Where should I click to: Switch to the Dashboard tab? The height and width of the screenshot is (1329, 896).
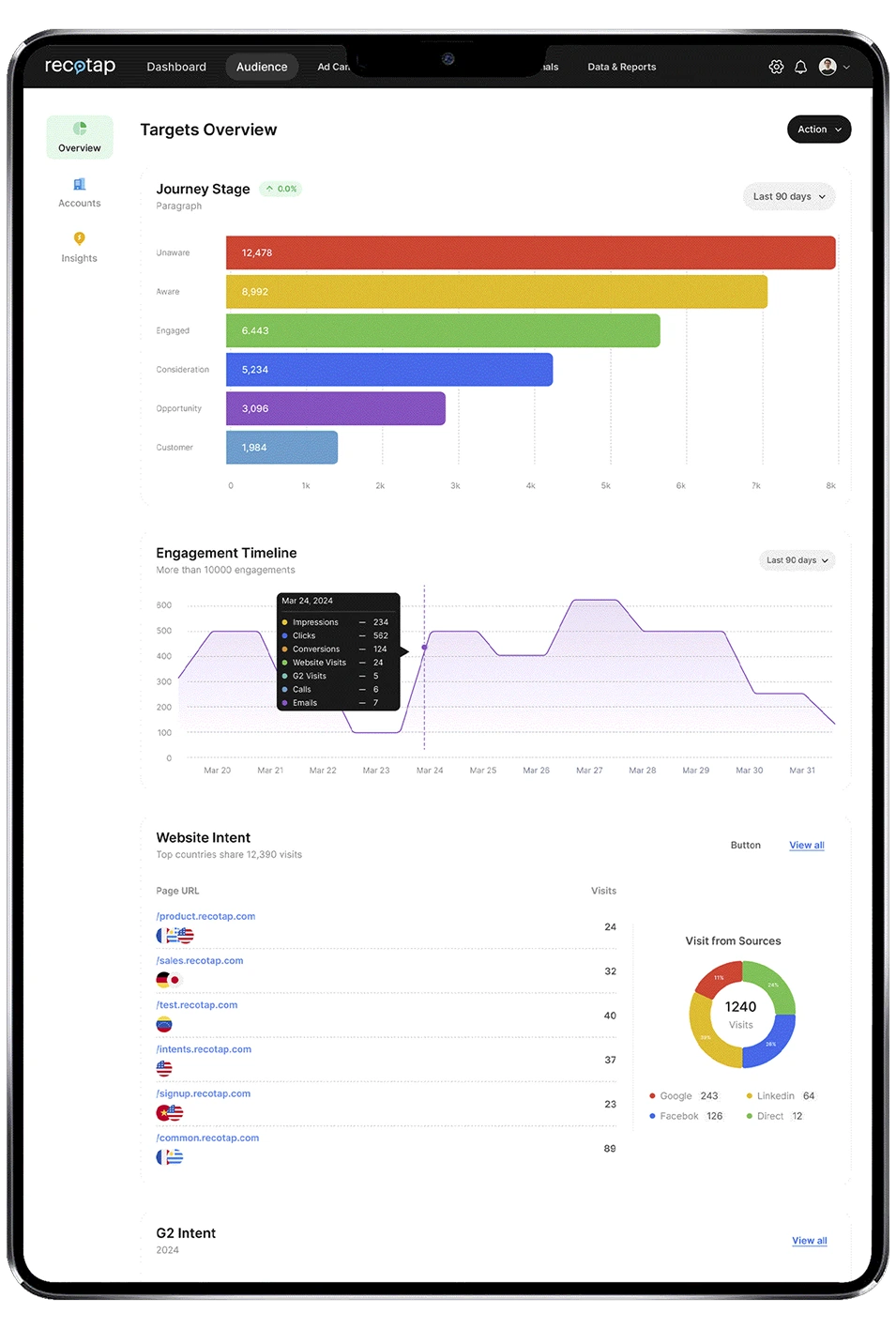[176, 67]
